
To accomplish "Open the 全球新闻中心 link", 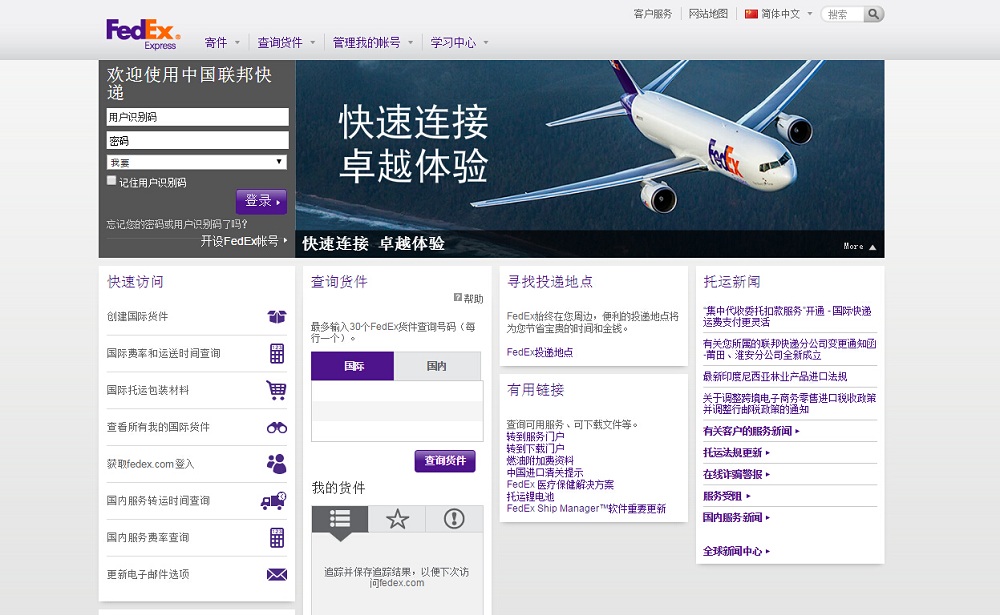I will pos(736,551).
